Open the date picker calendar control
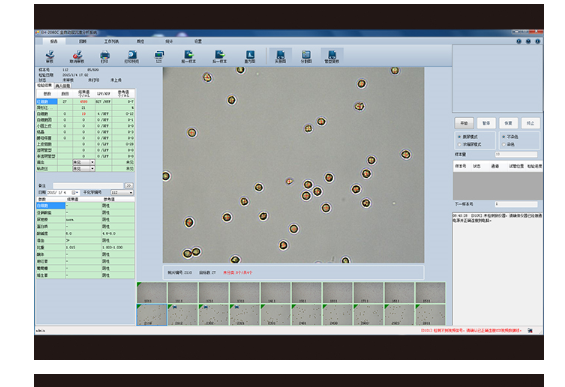Image resolution: width=565 pixels, height=387 pixels. point(75,192)
